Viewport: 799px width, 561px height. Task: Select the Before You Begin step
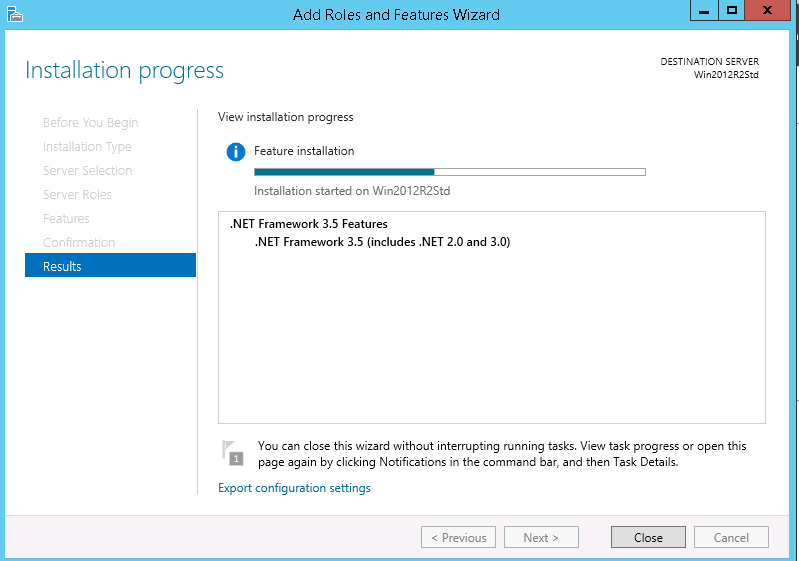(x=91, y=123)
